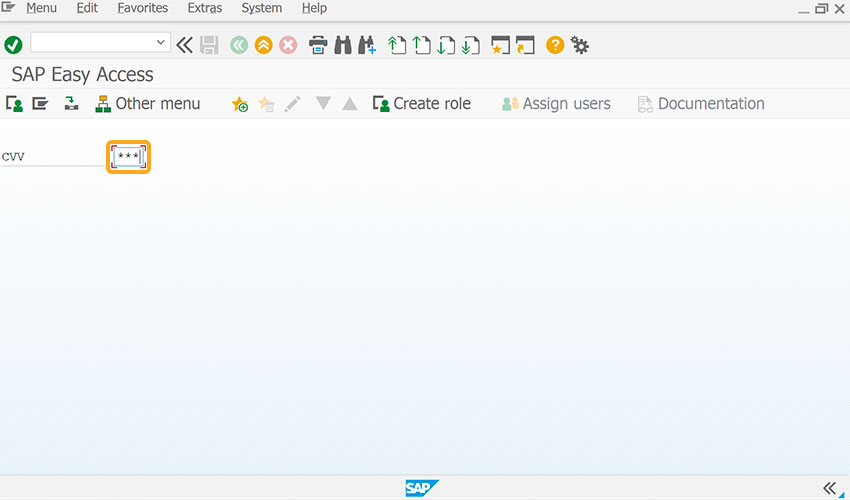Click the green Enter checkmark icon
Screen dimensions: 850x500
(13, 45)
